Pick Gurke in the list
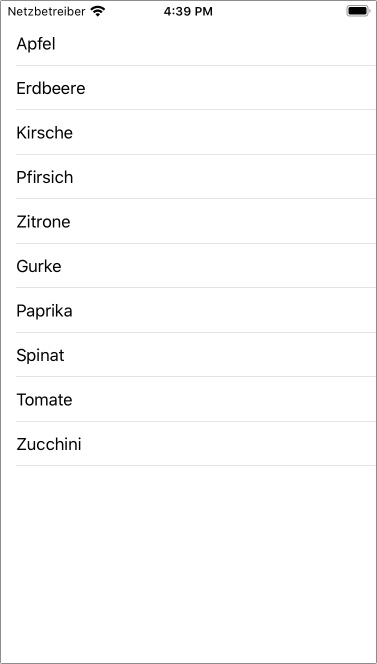Viewport: 377px width, 664px height. pos(188,266)
